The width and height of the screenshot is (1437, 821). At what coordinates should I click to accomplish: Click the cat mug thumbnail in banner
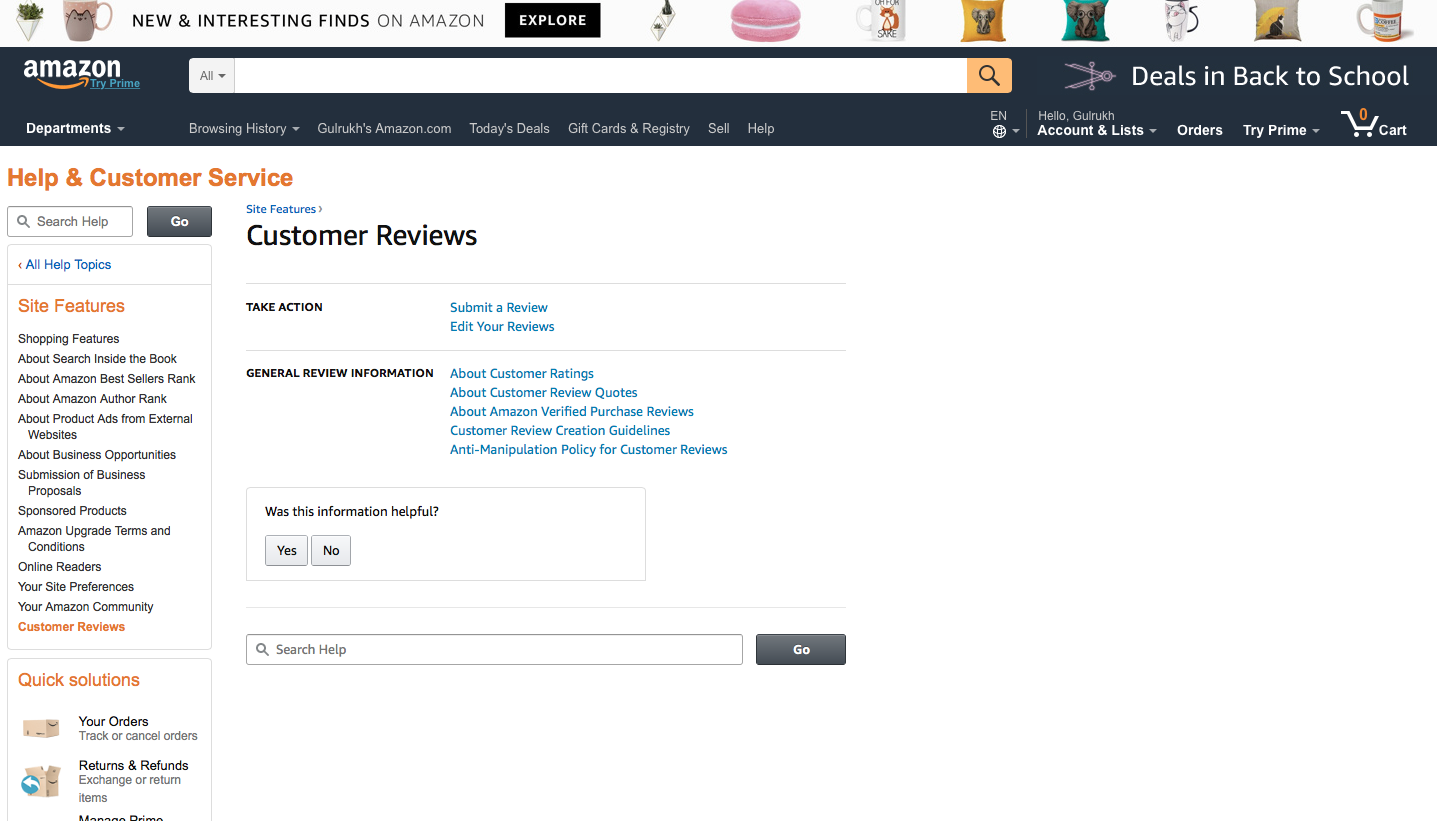86,21
